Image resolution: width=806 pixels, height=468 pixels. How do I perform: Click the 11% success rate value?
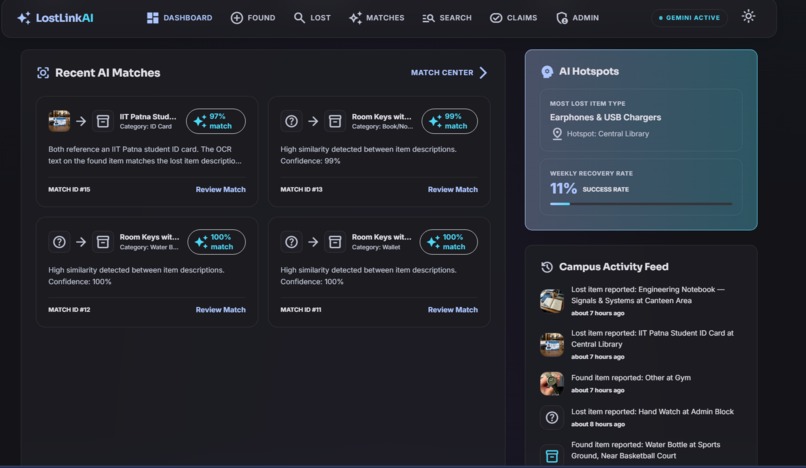click(563, 189)
